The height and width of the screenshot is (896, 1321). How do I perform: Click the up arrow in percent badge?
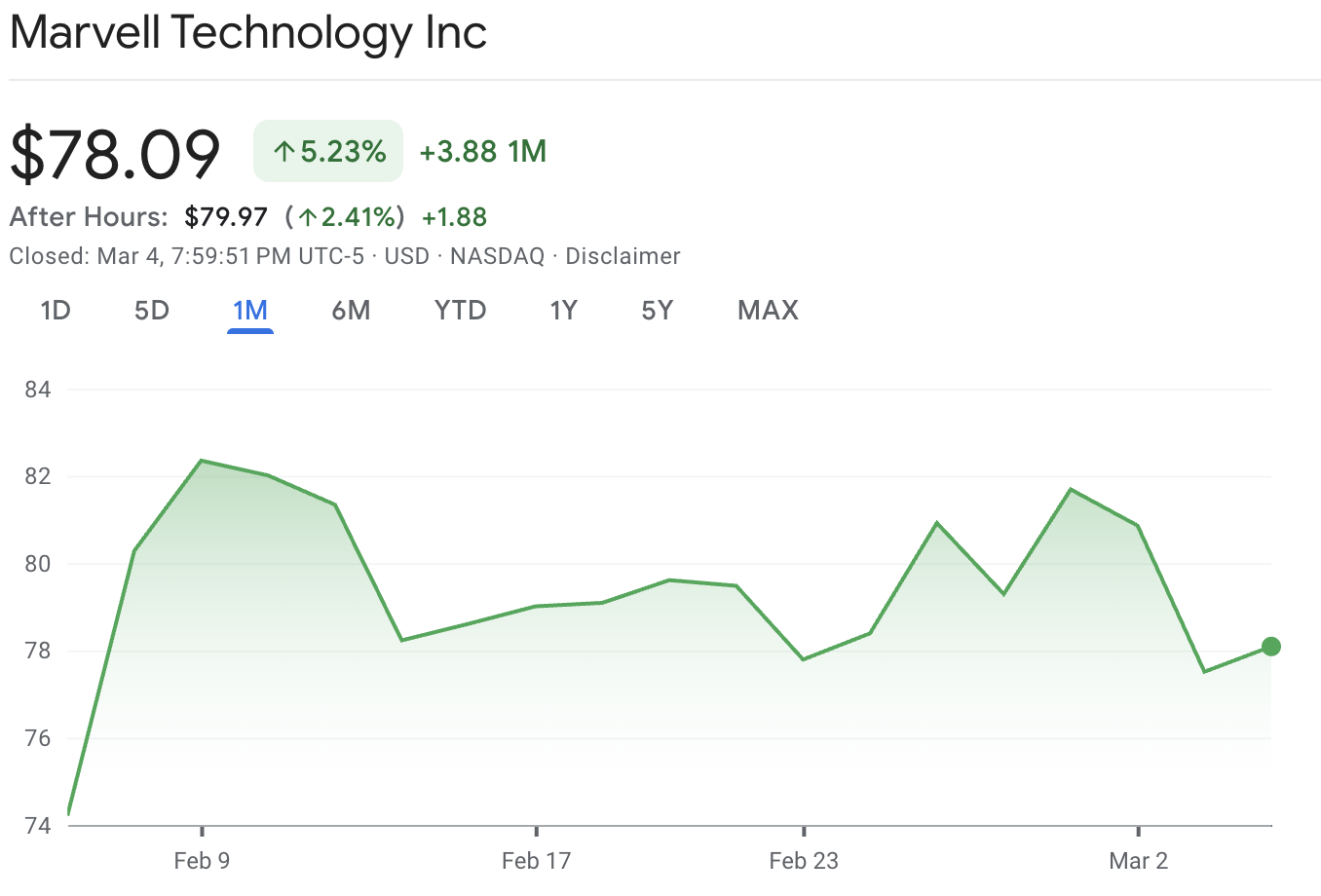coord(284,152)
